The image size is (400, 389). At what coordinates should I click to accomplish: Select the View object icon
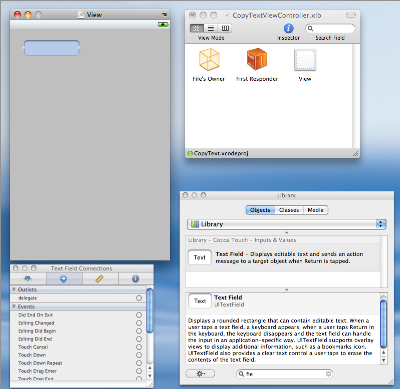(305, 60)
